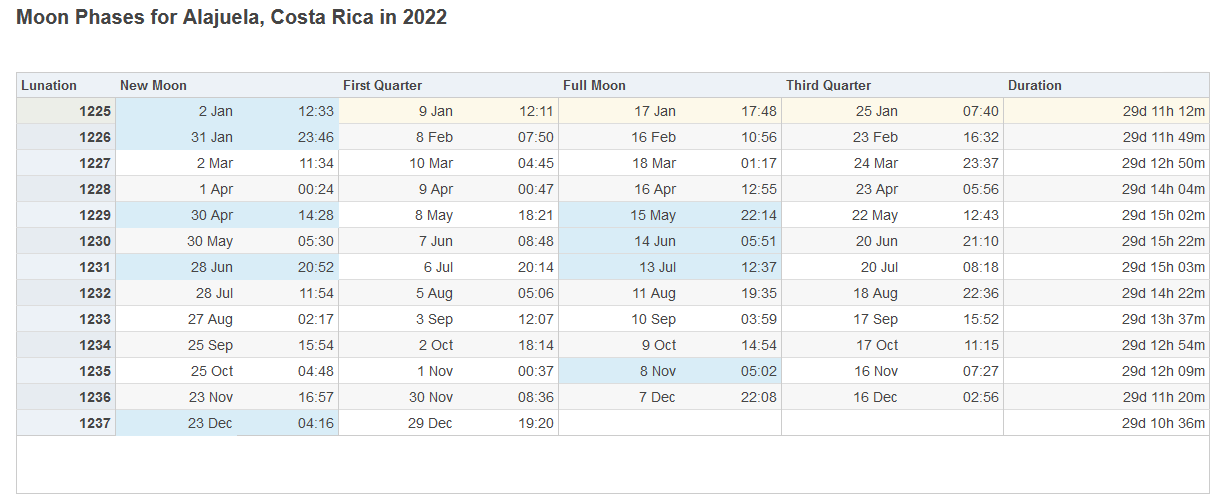Screen dimensions: 1226x501
Task: Select the 8 Nov full moon date
Action: 656,372
